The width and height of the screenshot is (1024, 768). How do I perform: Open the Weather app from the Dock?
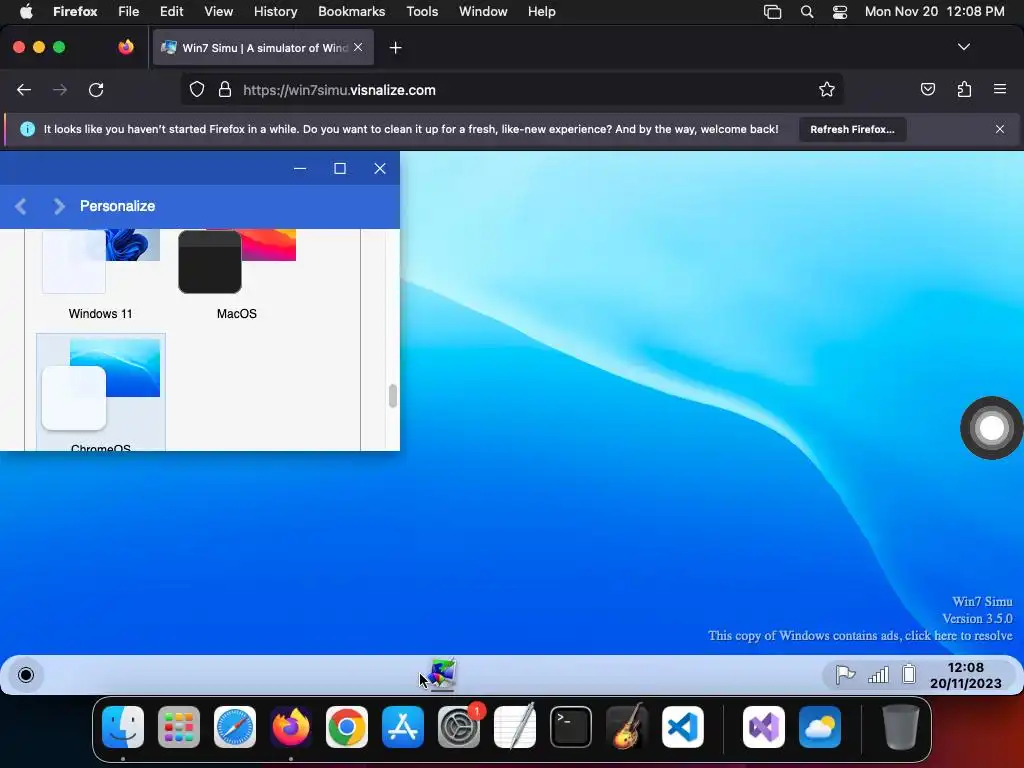820,727
